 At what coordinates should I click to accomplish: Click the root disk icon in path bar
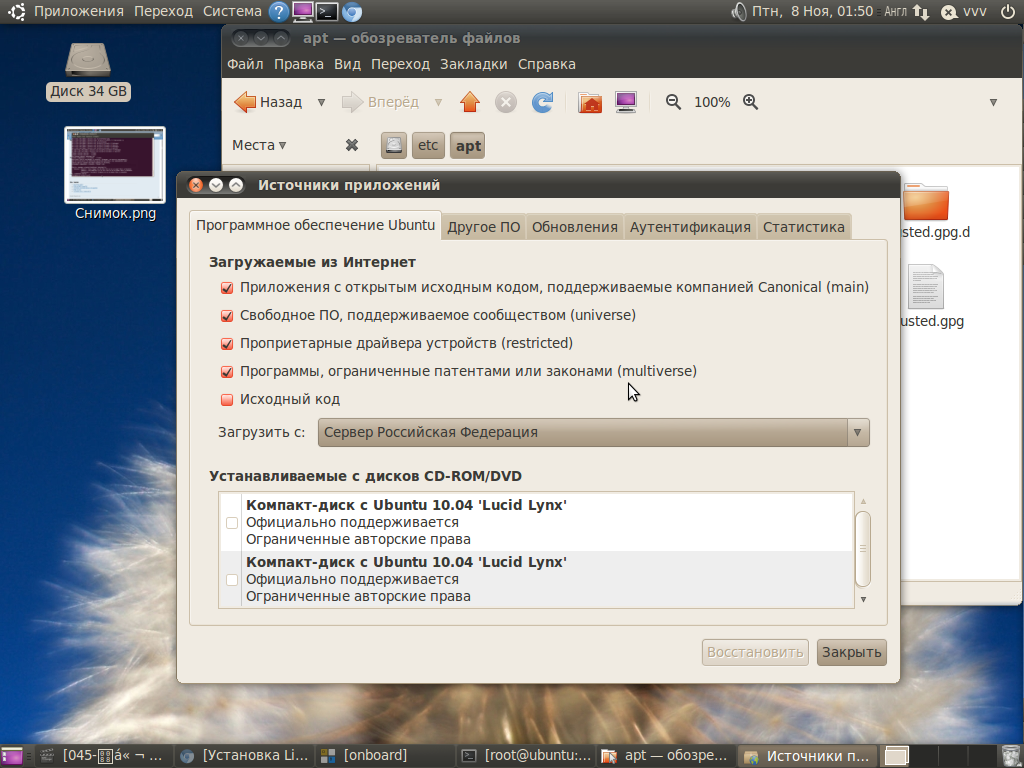[394, 145]
